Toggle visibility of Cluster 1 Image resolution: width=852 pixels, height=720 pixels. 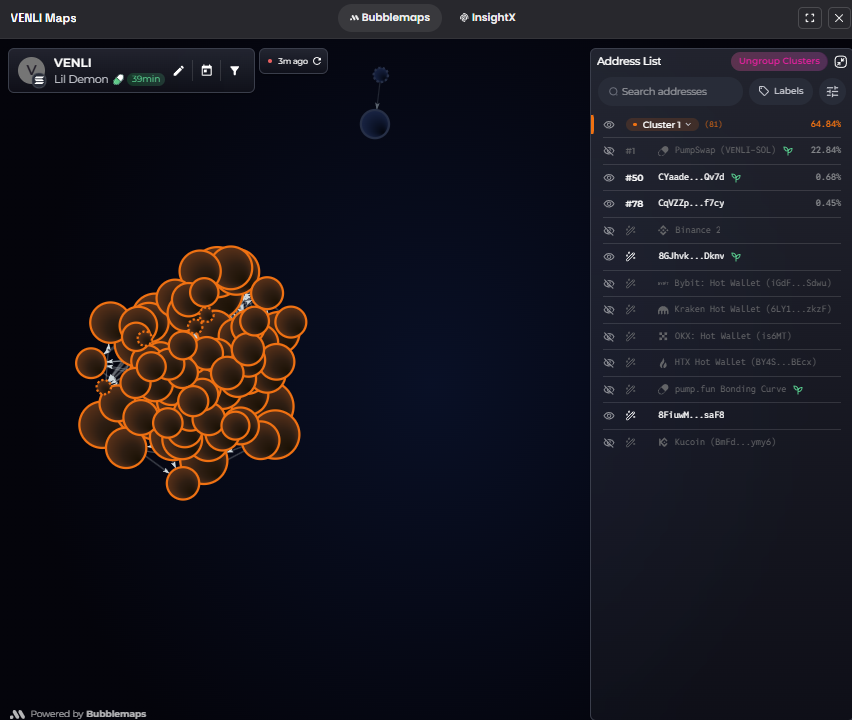click(609, 124)
